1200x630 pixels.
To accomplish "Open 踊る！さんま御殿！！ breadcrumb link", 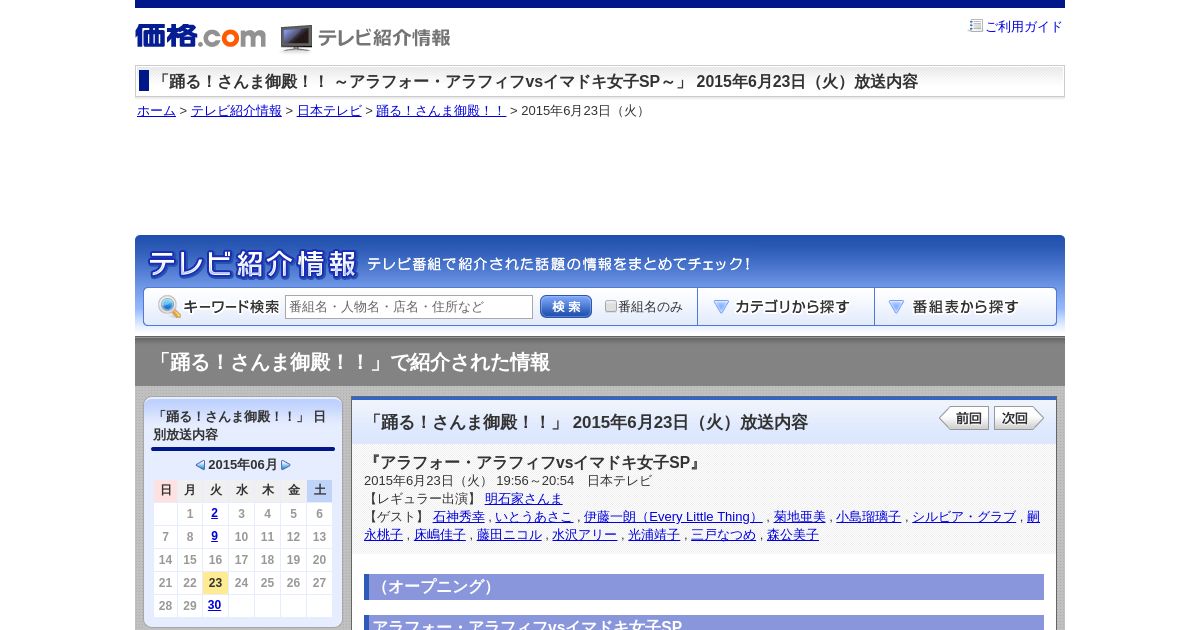I will pyautogui.click(x=441, y=111).
